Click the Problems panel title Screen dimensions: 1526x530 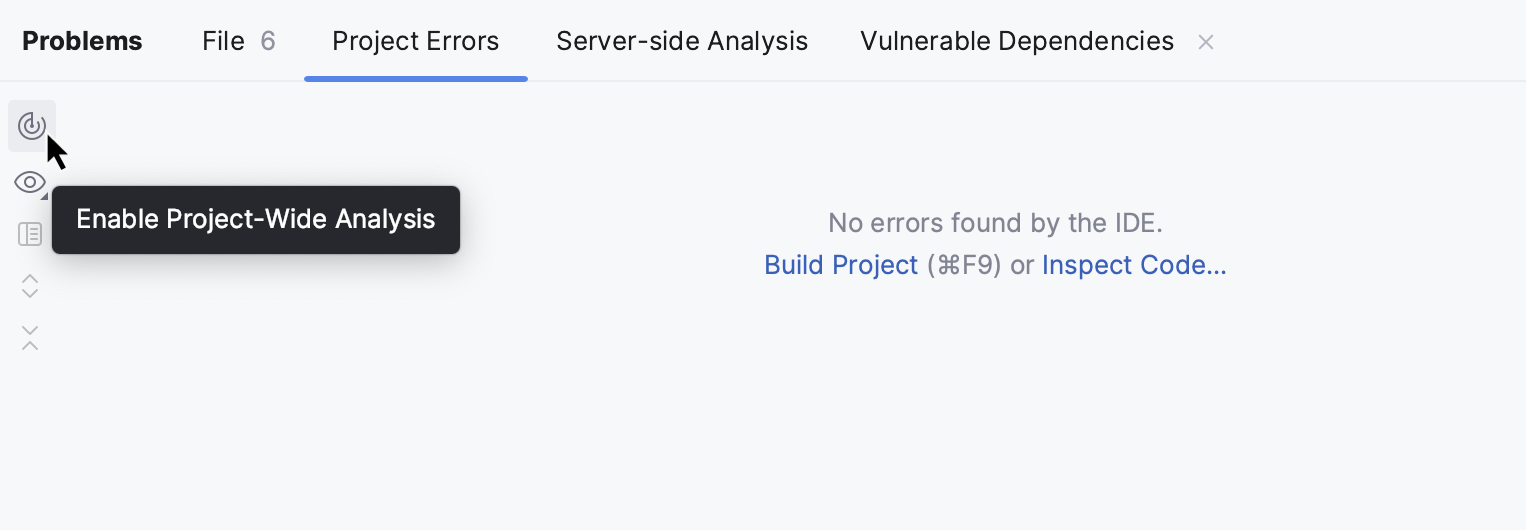click(x=82, y=41)
